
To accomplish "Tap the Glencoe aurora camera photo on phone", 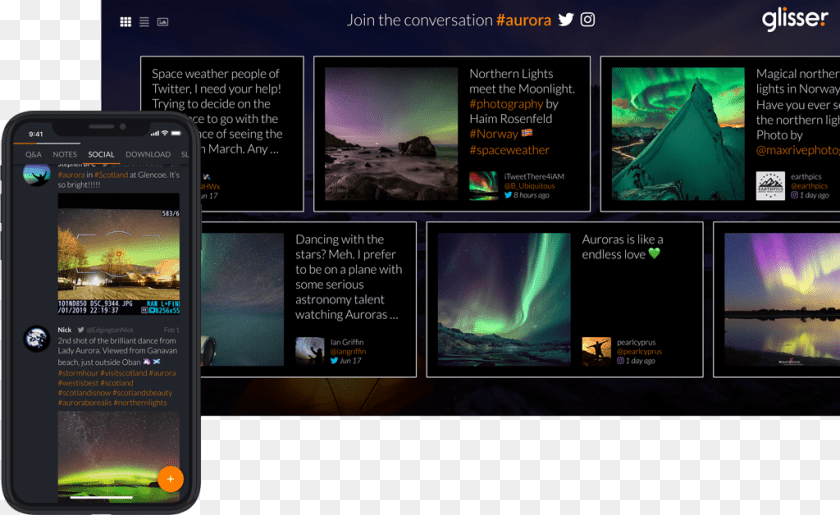I will click(118, 254).
